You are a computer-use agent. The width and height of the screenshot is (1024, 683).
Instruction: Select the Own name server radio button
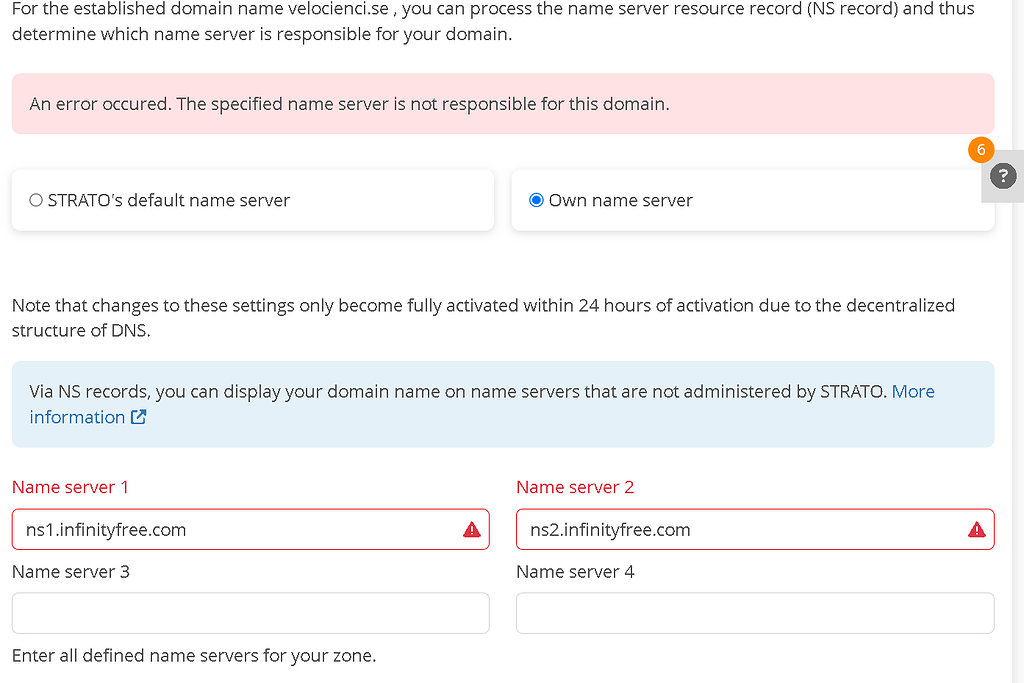(536, 201)
